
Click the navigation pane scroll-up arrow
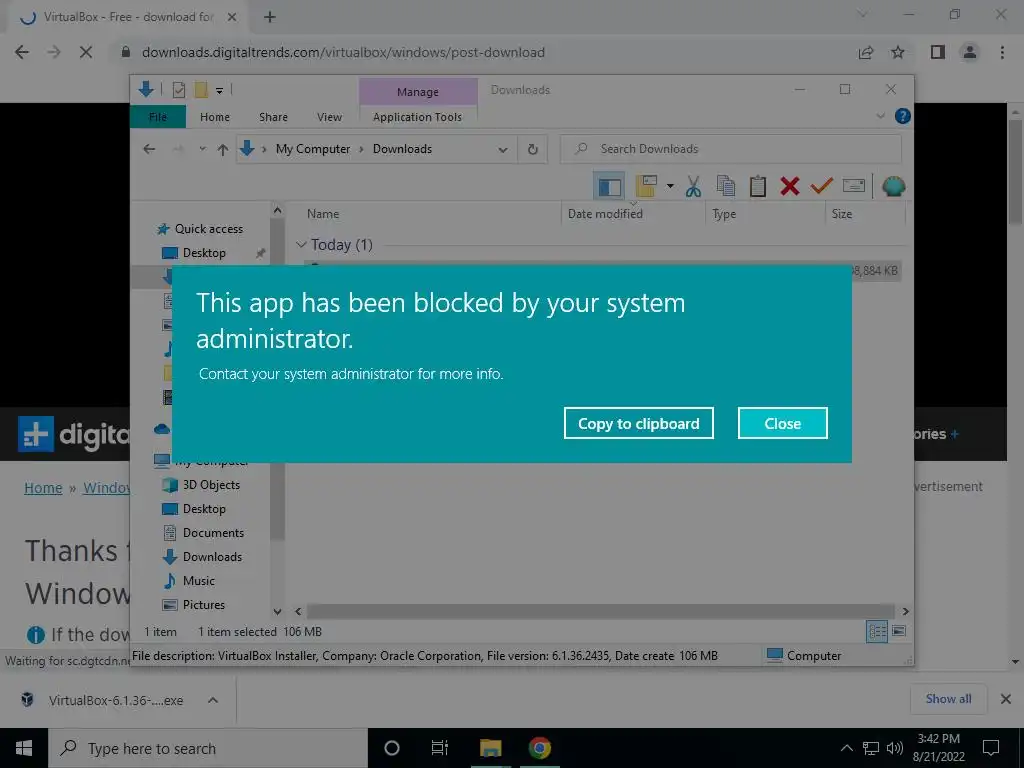pyautogui.click(x=278, y=210)
